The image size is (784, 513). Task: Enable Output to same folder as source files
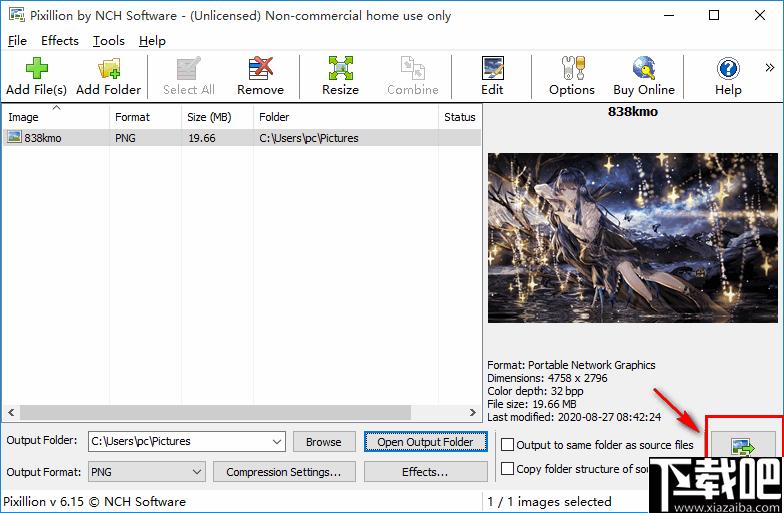(x=508, y=444)
